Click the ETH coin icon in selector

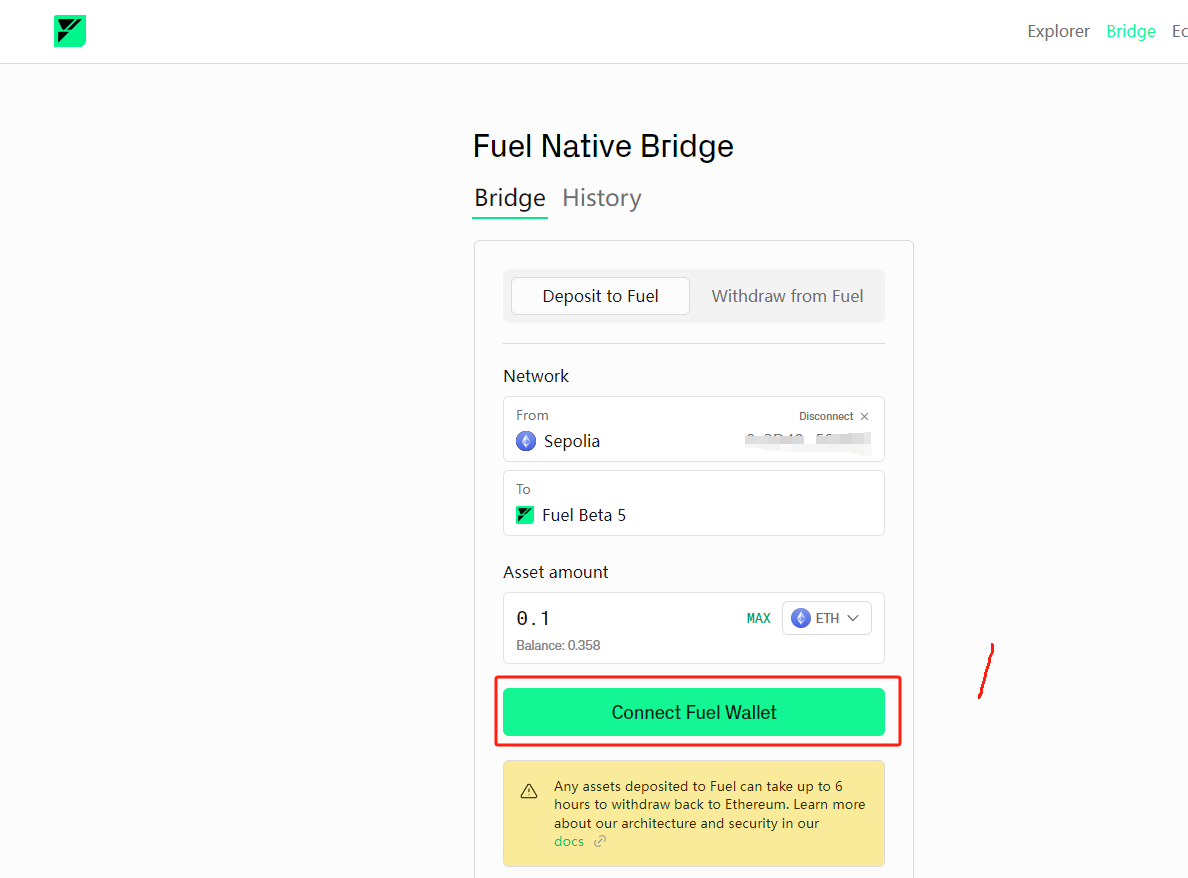tap(801, 618)
